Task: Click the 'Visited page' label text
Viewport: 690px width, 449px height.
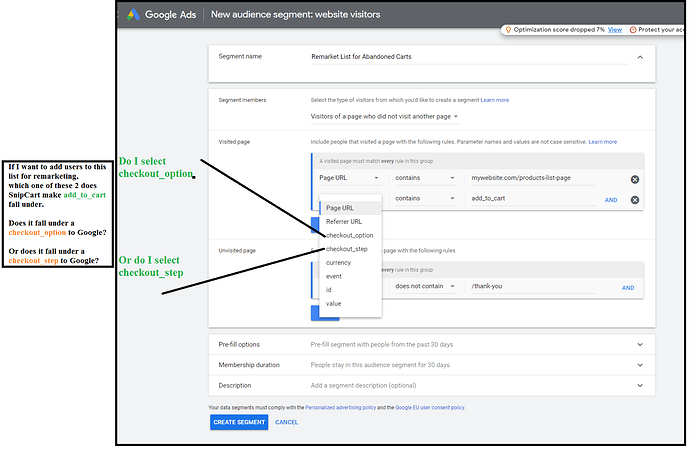Action: pos(234,142)
